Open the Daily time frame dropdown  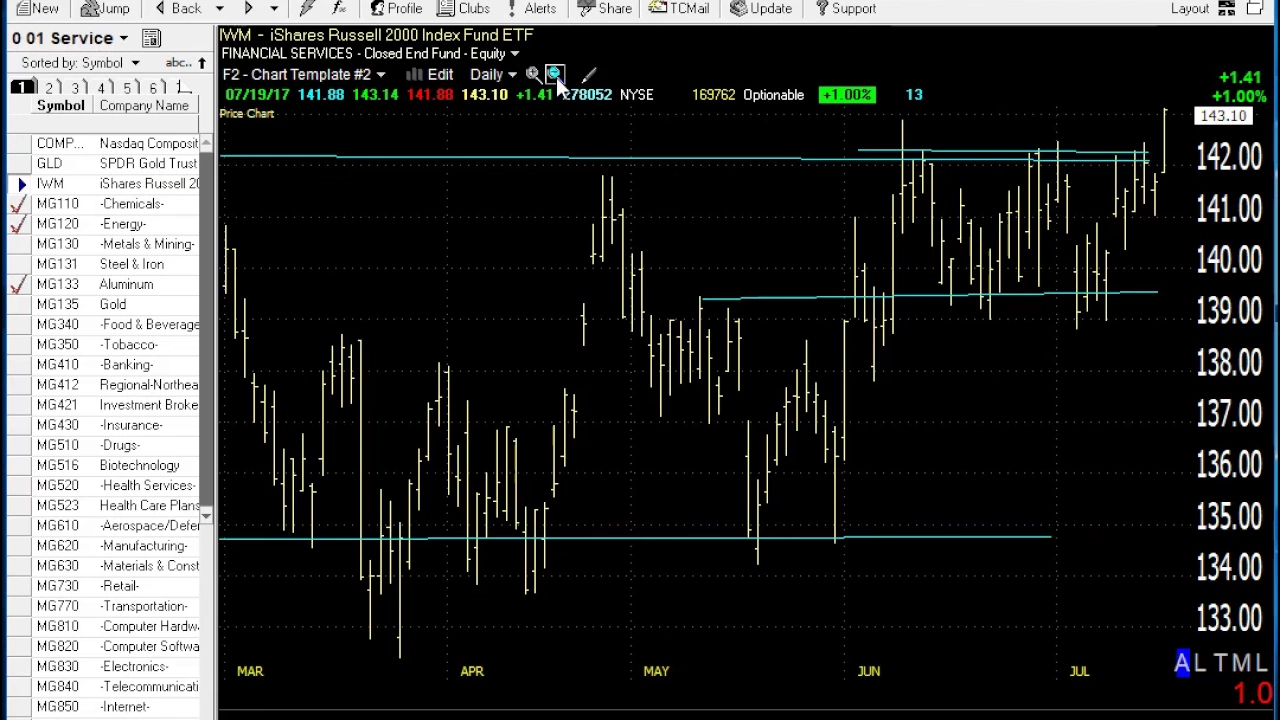tap(493, 75)
